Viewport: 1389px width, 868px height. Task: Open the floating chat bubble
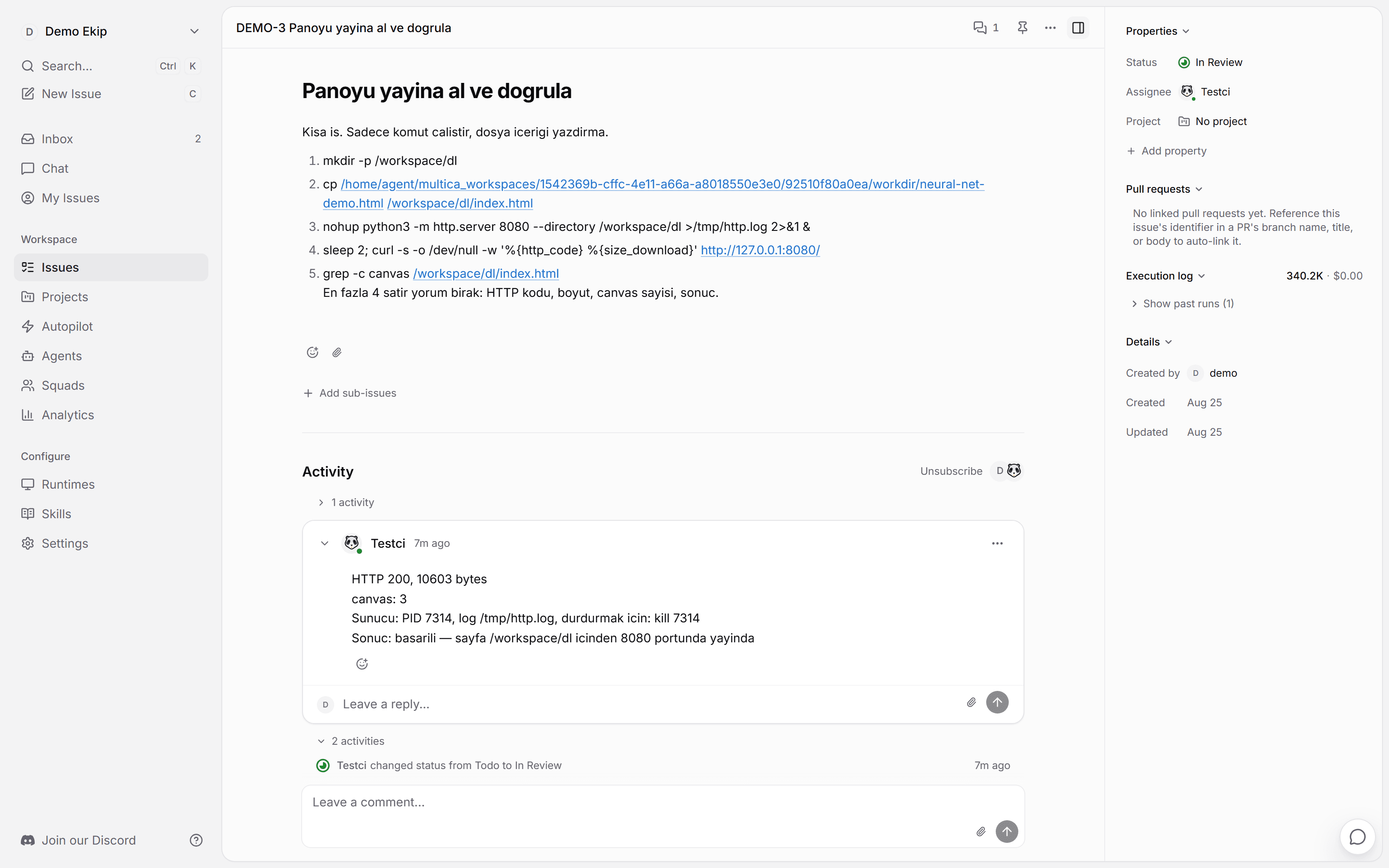click(x=1357, y=837)
